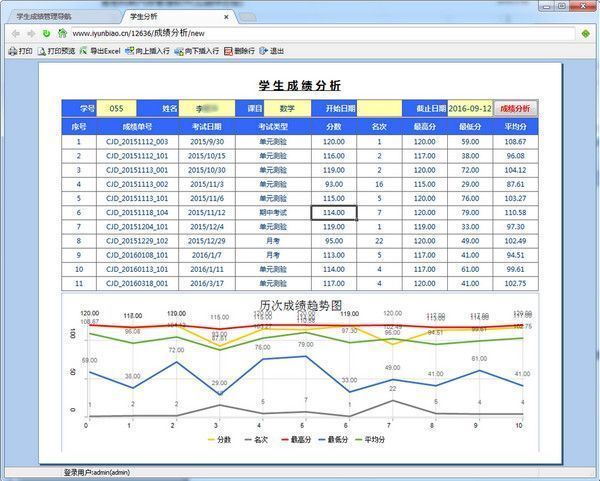600x481 pixels.
Task: Click the green diamond icon beside address bar
Action: 585,34
